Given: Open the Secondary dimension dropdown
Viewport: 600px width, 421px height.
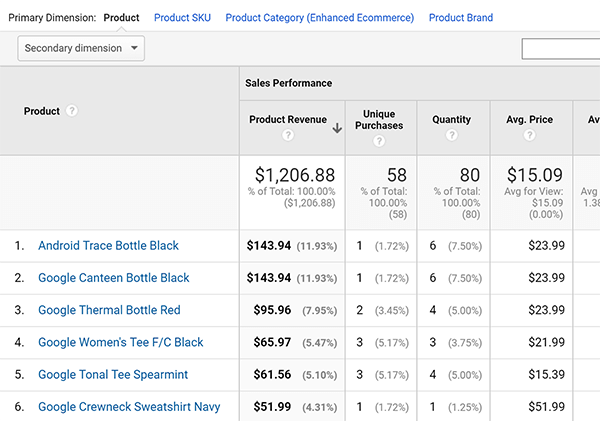Looking at the screenshot, I should tap(81, 48).
